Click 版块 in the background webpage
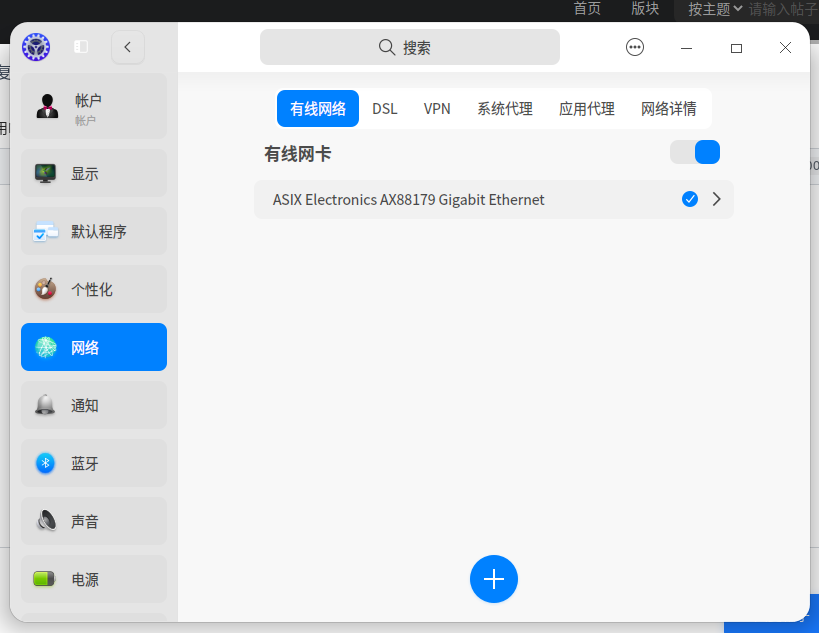 (x=645, y=9)
